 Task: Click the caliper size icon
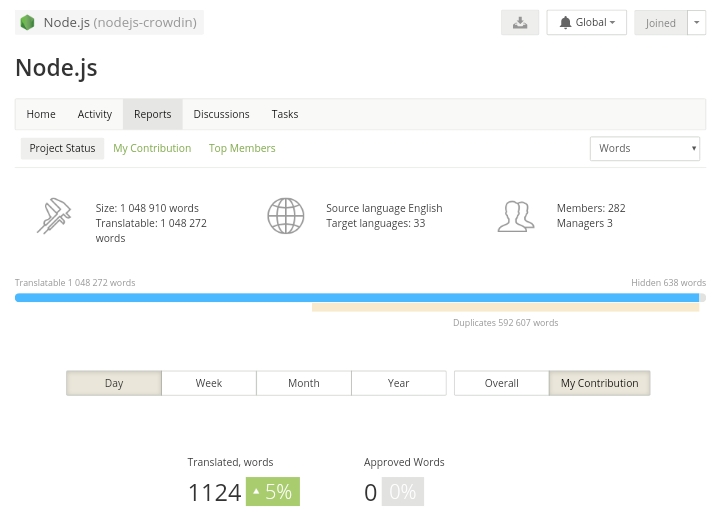pos(54,216)
